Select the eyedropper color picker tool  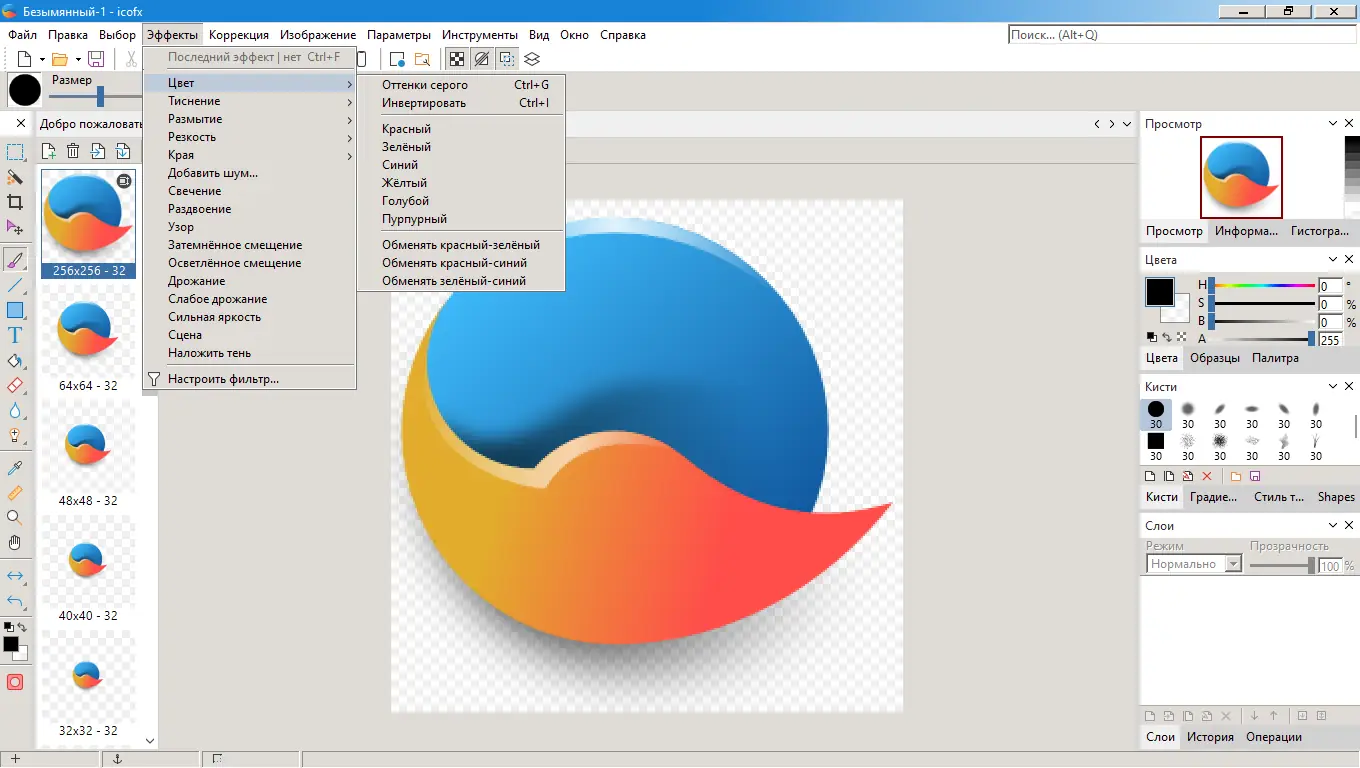pos(15,468)
